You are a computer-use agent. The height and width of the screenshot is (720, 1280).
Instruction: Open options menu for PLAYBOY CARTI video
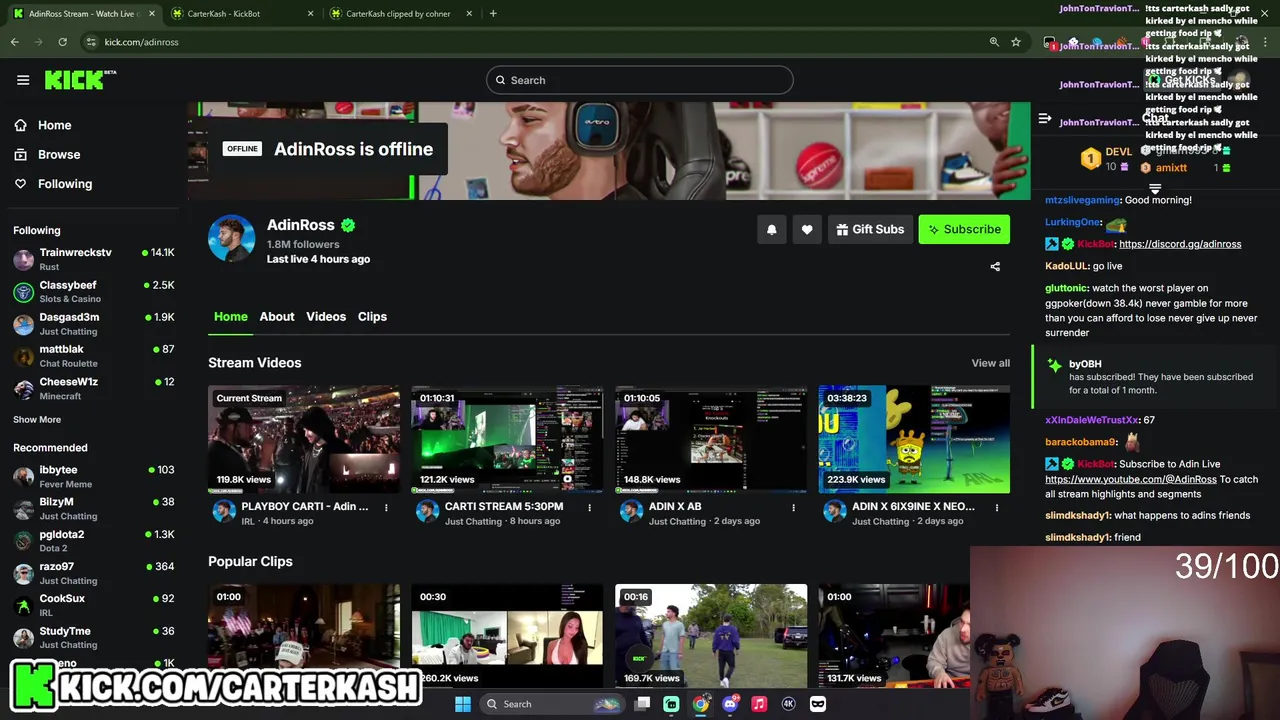pyautogui.click(x=386, y=508)
